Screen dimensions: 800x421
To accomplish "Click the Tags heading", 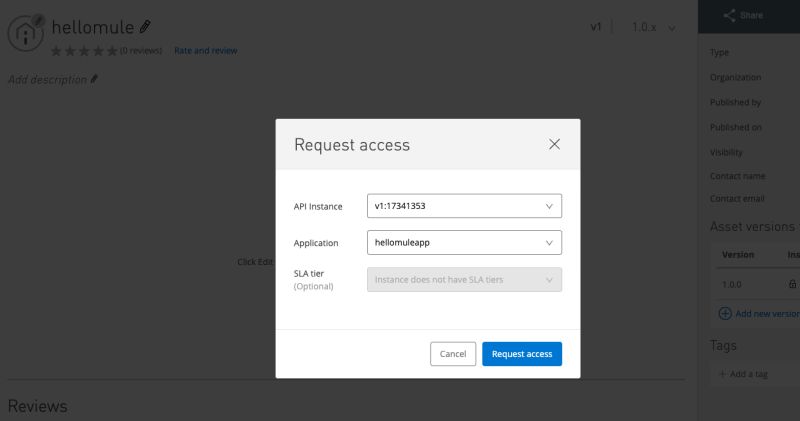I will (x=723, y=345).
